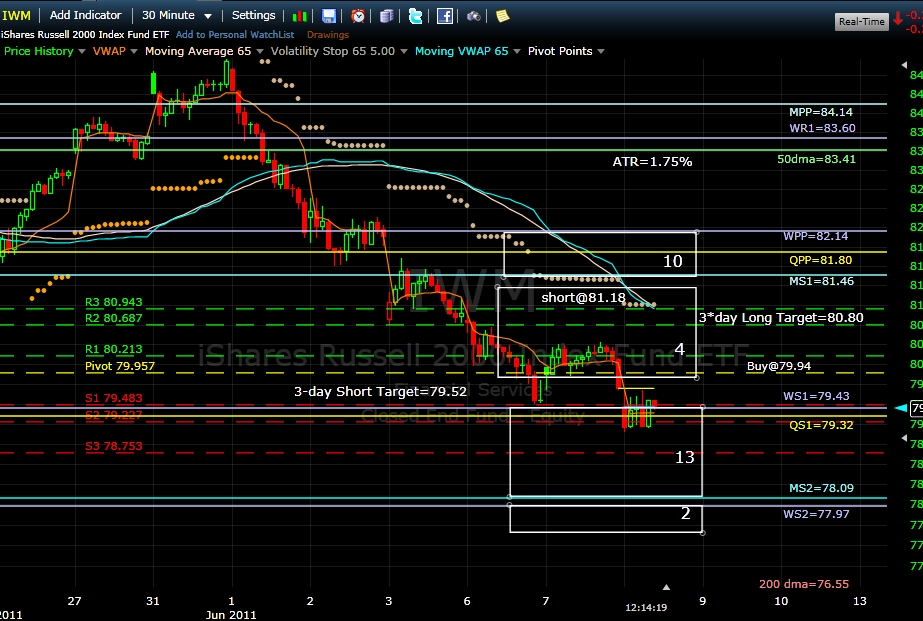Open the chart type bar icon

(x=300, y=16)
